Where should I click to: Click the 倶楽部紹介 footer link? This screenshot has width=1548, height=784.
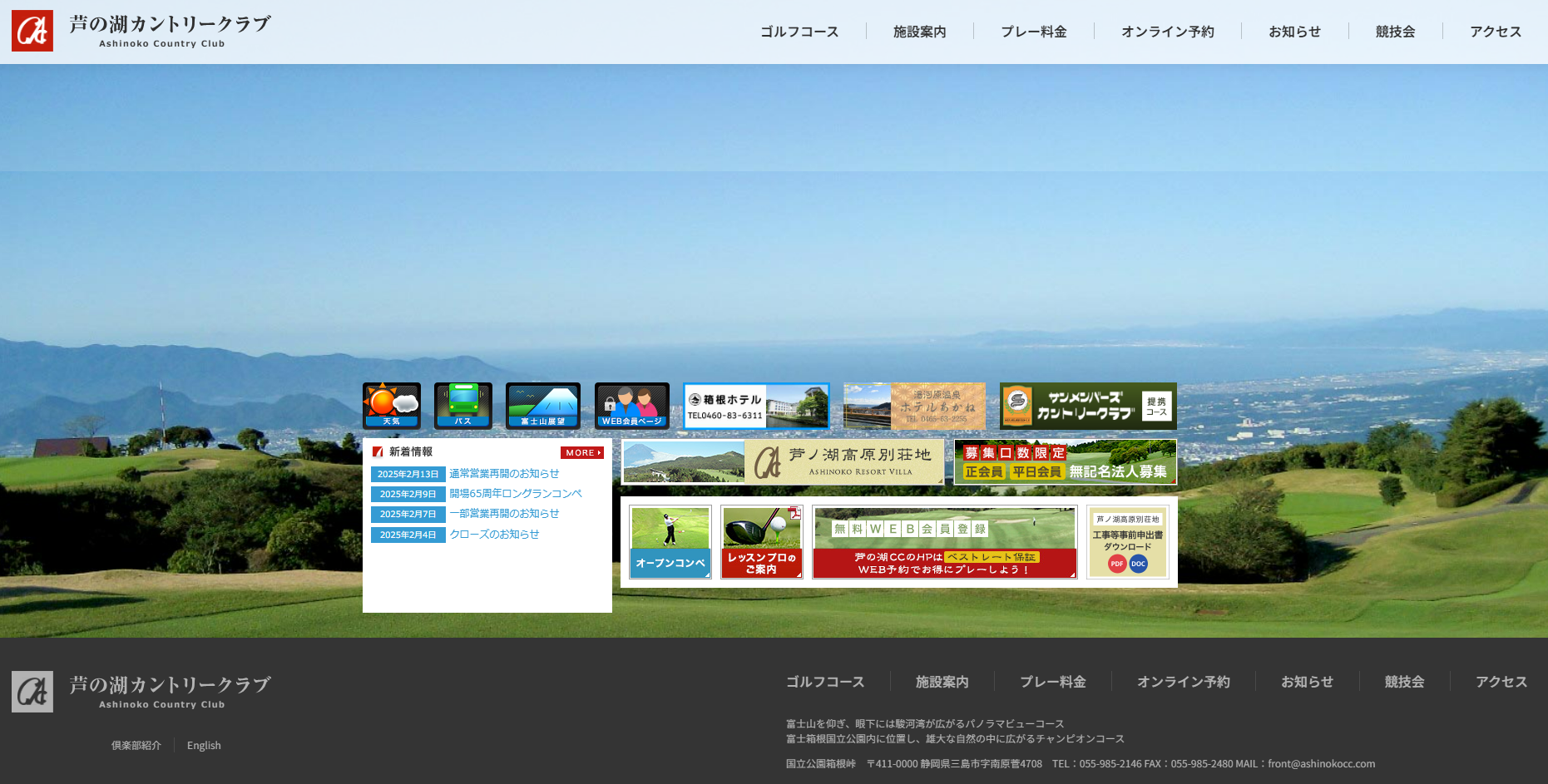(136, 746)
